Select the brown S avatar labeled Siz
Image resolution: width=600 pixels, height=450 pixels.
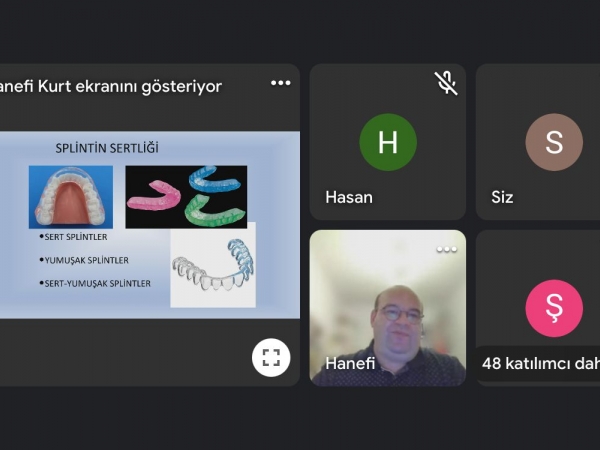point(554,142)
